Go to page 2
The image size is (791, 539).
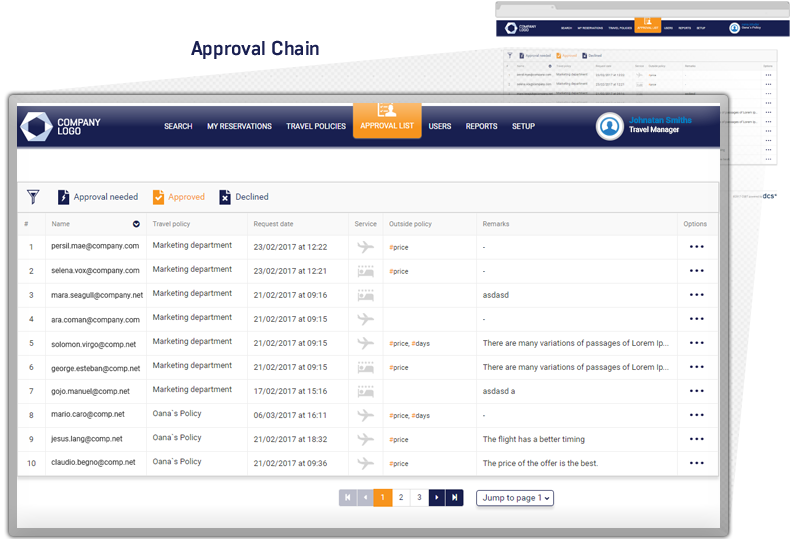[x=401, y=497]
